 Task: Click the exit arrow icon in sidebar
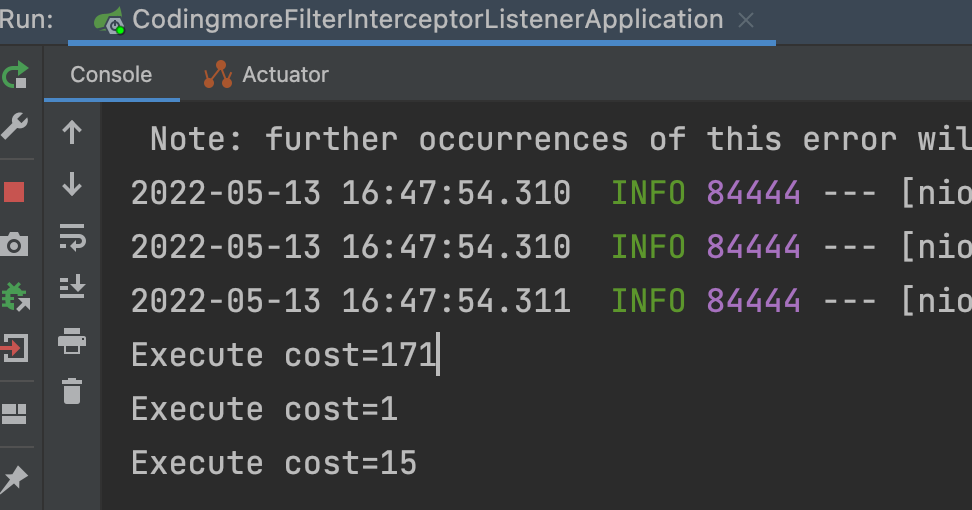[15, 348]
